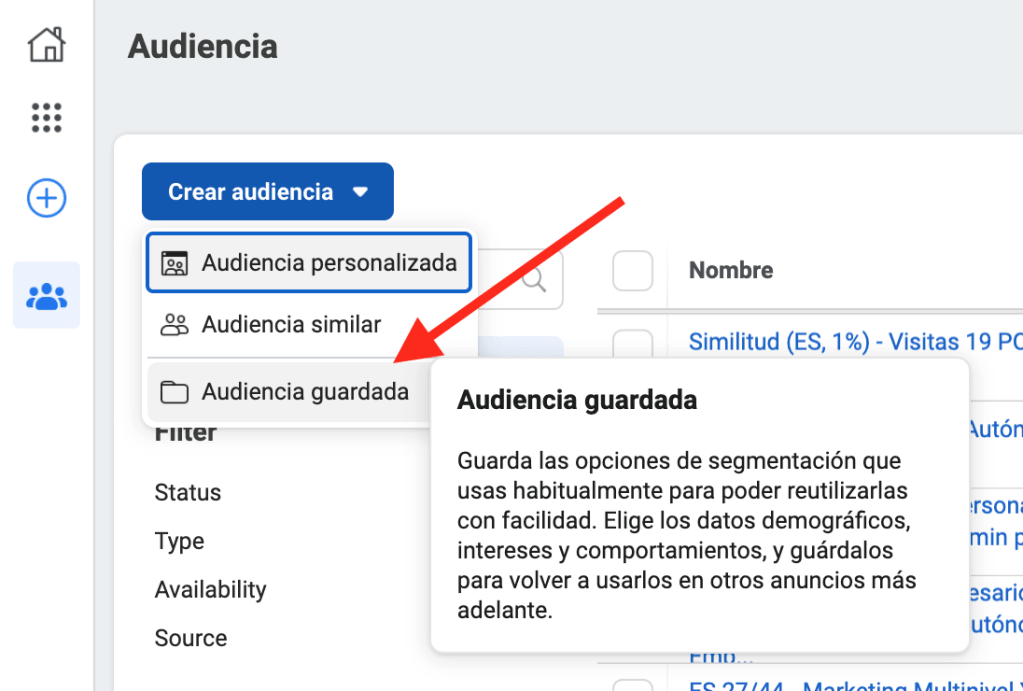Expand the Status filter
This screenshot has width=1023, height=691.
tap(188, 492)
